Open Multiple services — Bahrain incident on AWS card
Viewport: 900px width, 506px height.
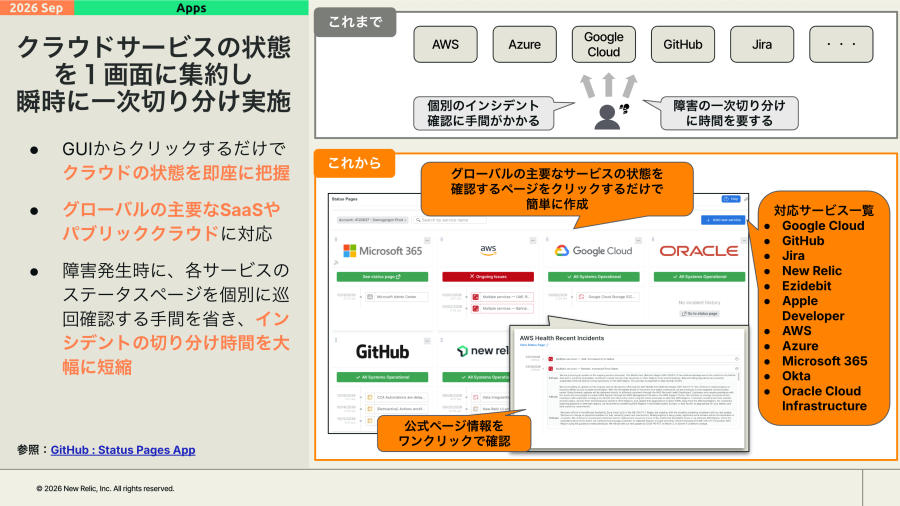tap(503, 309)
